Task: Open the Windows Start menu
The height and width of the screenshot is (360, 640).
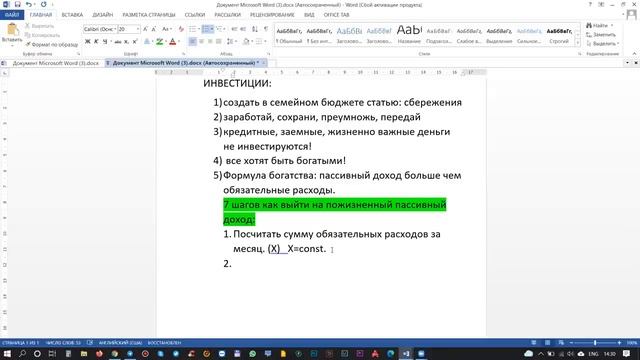Action: pos(7,353)
